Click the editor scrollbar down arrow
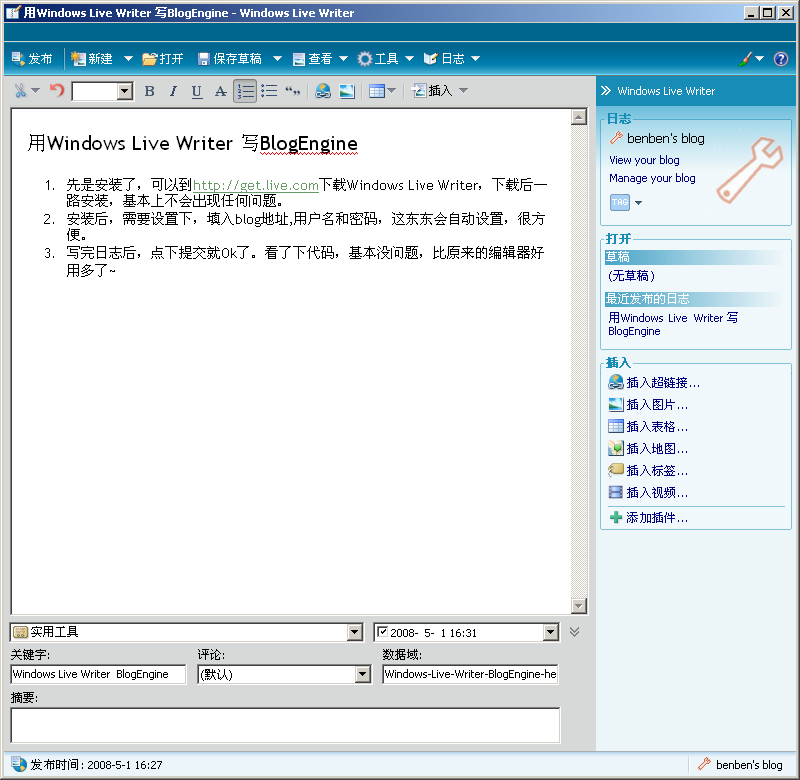 pos(579,606)
